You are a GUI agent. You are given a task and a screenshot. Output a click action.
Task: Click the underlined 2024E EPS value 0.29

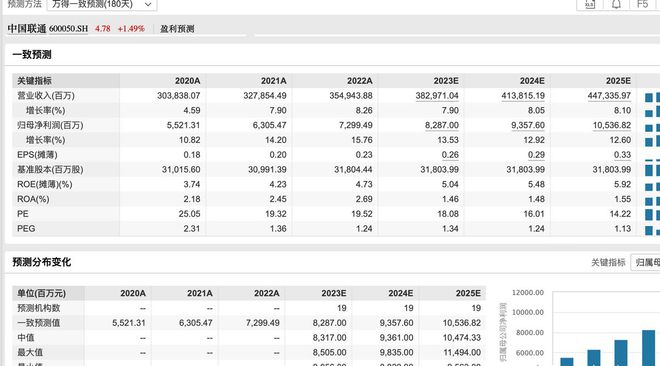(x=536, y=155)
